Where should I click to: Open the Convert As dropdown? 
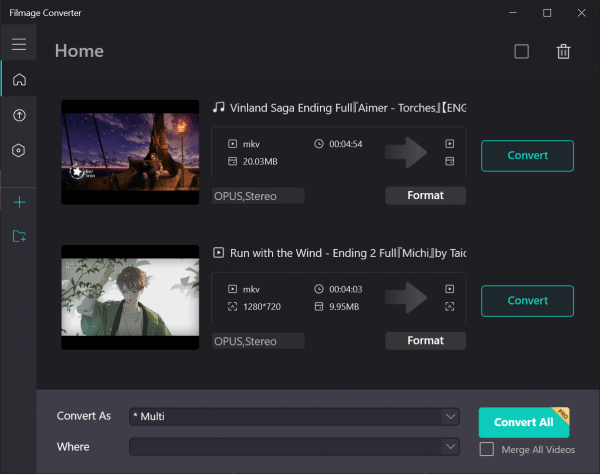pos(294,416)
